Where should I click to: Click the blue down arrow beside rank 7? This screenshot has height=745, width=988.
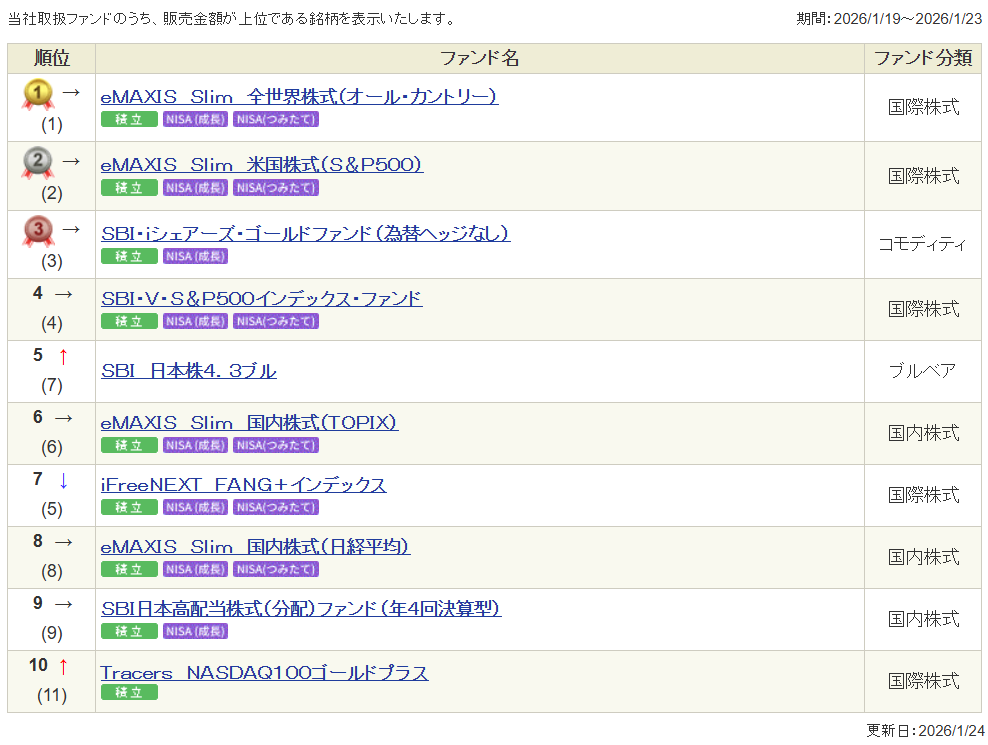coord(63,480)
